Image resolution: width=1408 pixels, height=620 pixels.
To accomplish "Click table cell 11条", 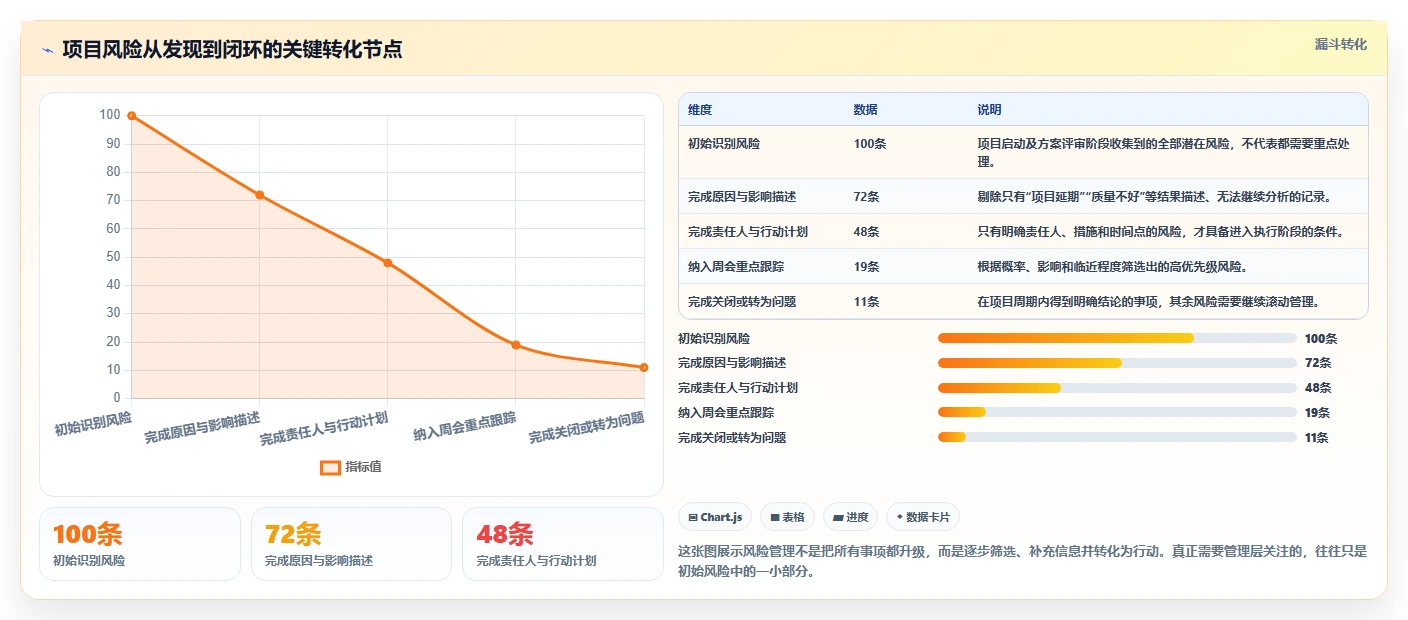I will click(866, 302).
